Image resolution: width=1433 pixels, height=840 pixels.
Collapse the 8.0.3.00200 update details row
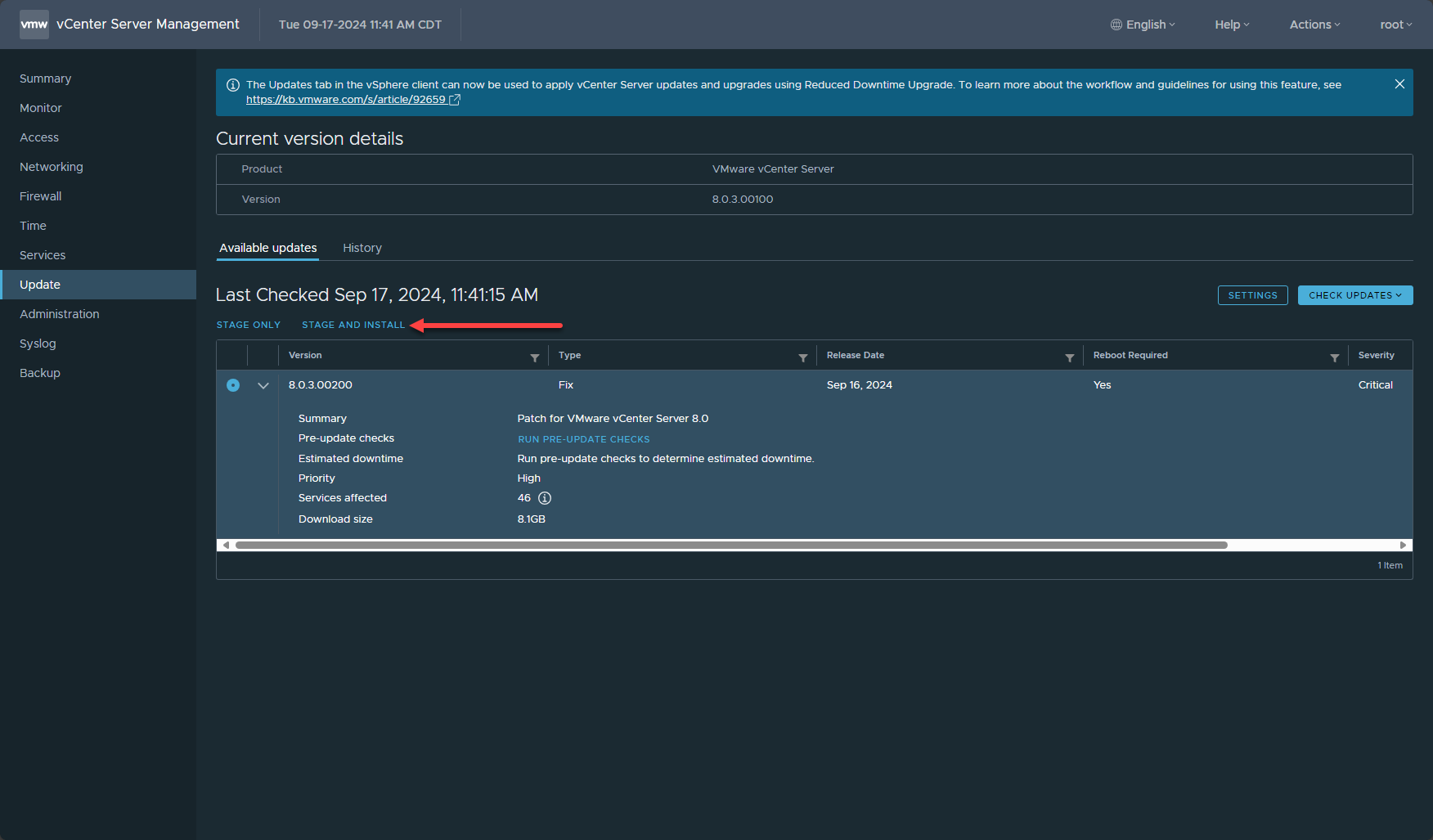[x=263, y=385]
